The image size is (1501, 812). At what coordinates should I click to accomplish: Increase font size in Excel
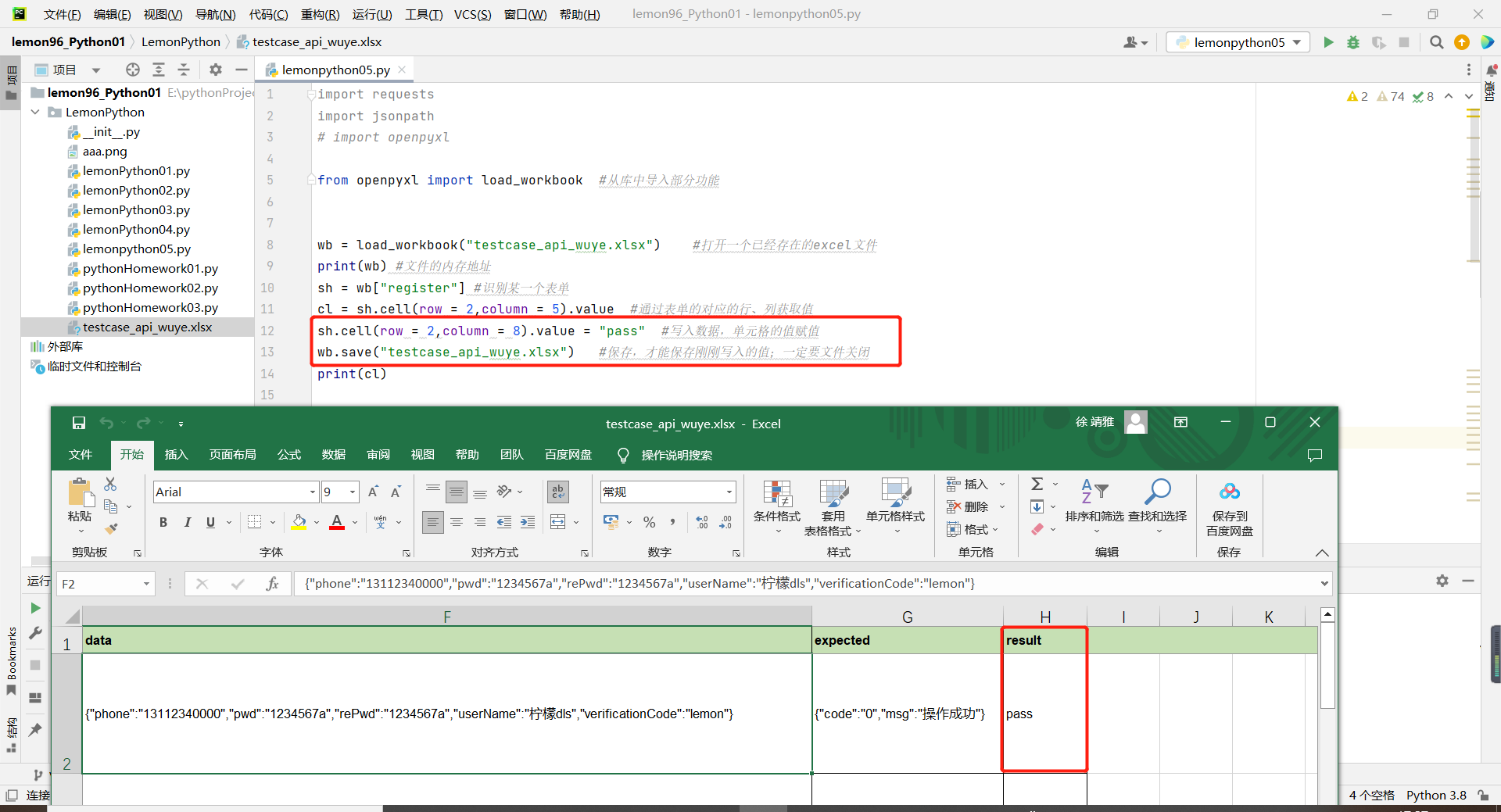pyautogui.click(x=373, y=492)
